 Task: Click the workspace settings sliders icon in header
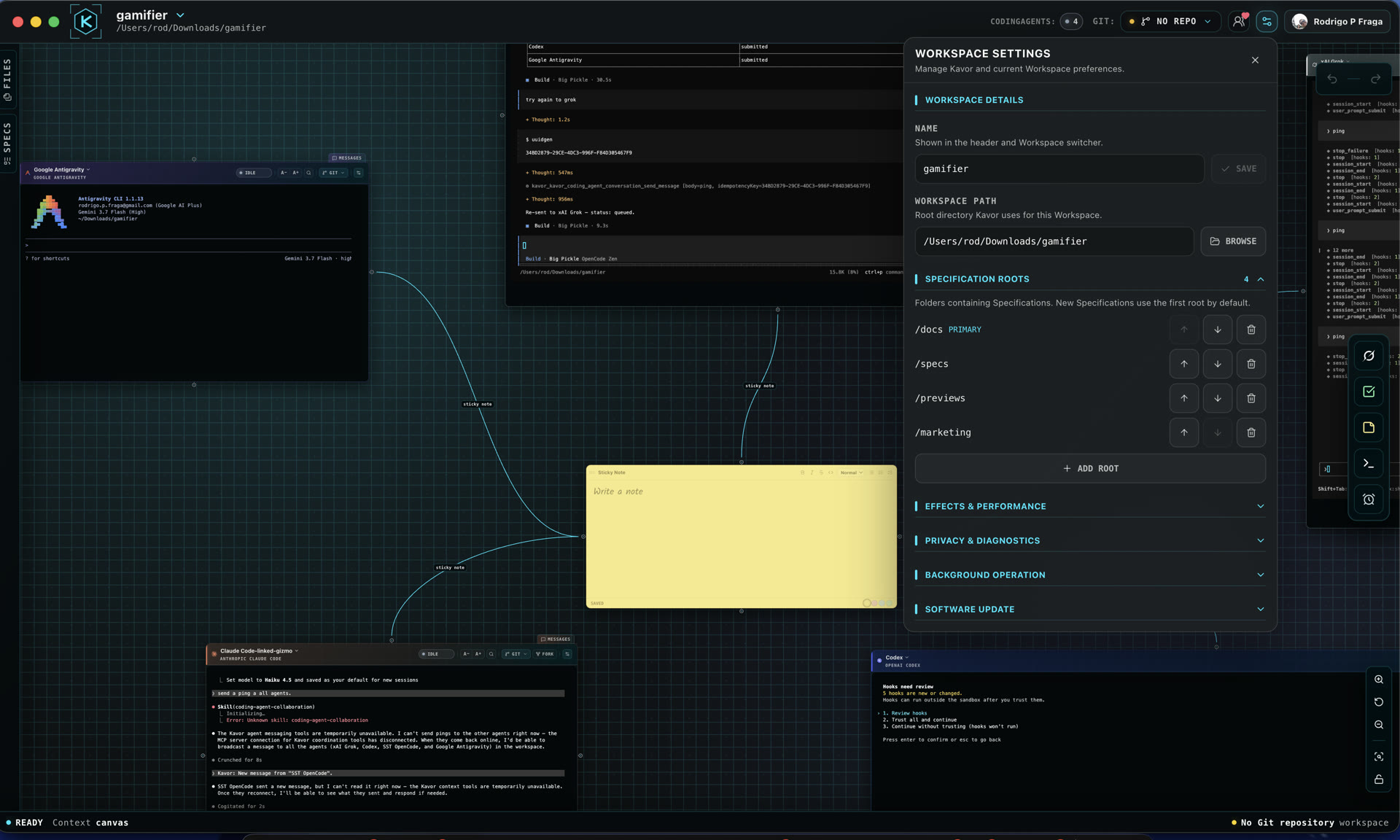pos(1267,21)
